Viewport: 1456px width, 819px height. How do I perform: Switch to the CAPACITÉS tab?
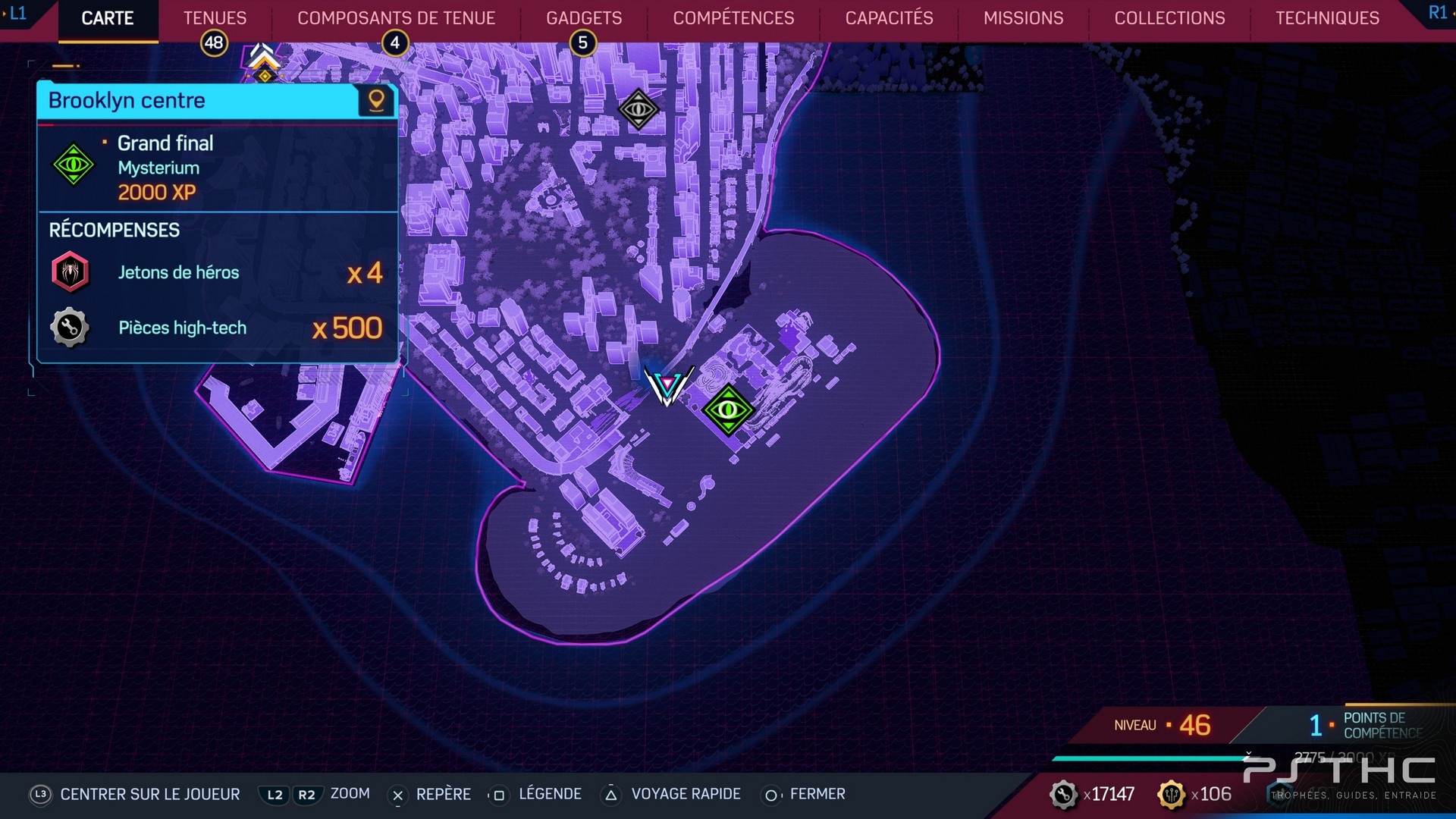click(889, 18)
